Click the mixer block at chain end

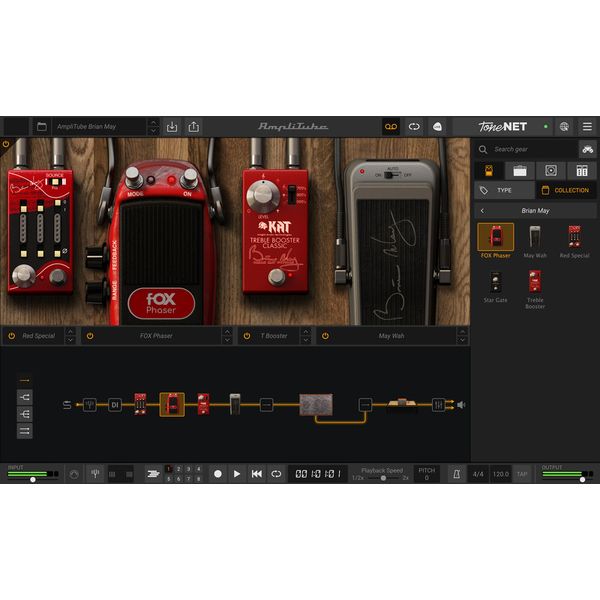pos(438,404)
